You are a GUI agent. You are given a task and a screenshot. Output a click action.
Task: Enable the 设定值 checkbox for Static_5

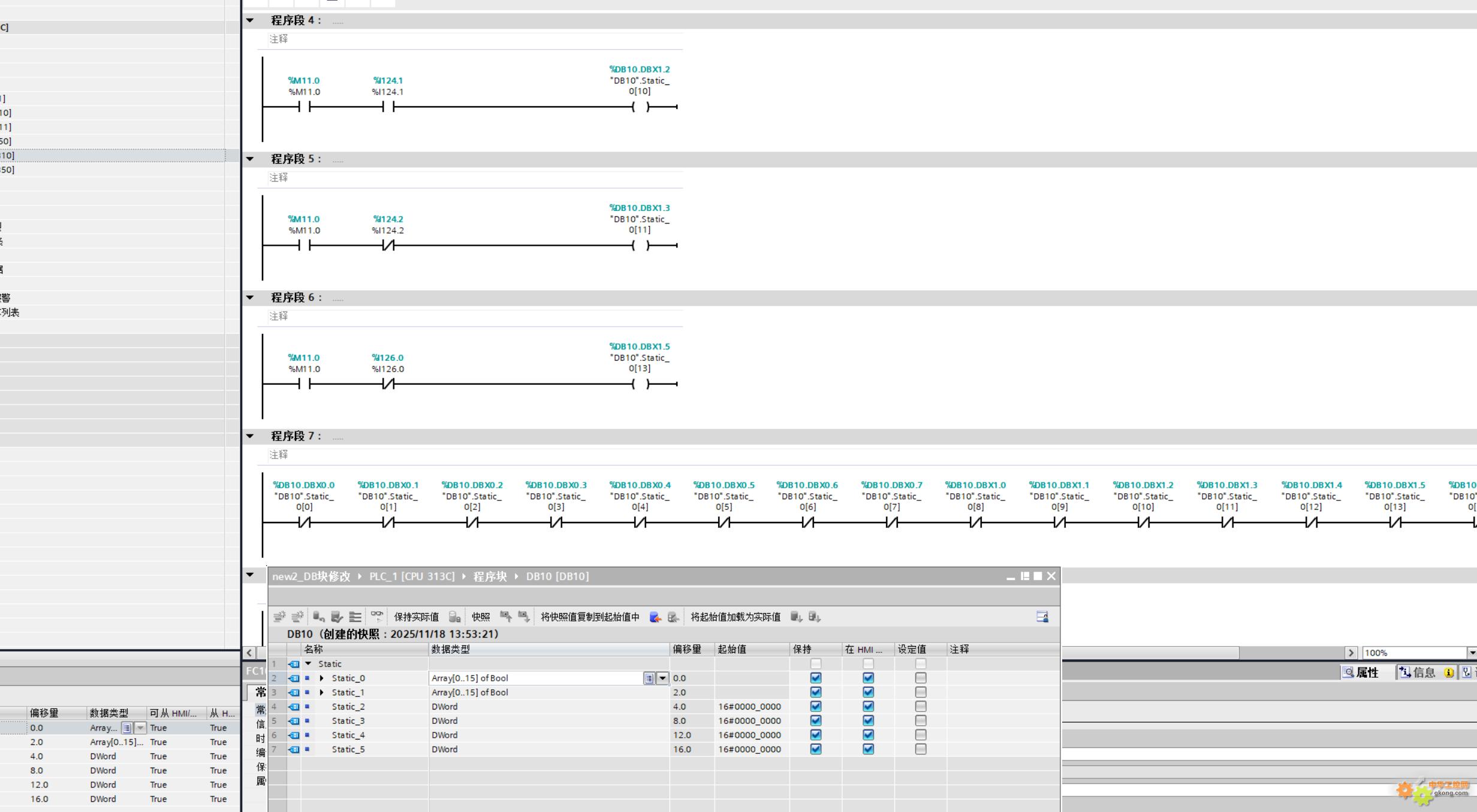pos(921,749)
